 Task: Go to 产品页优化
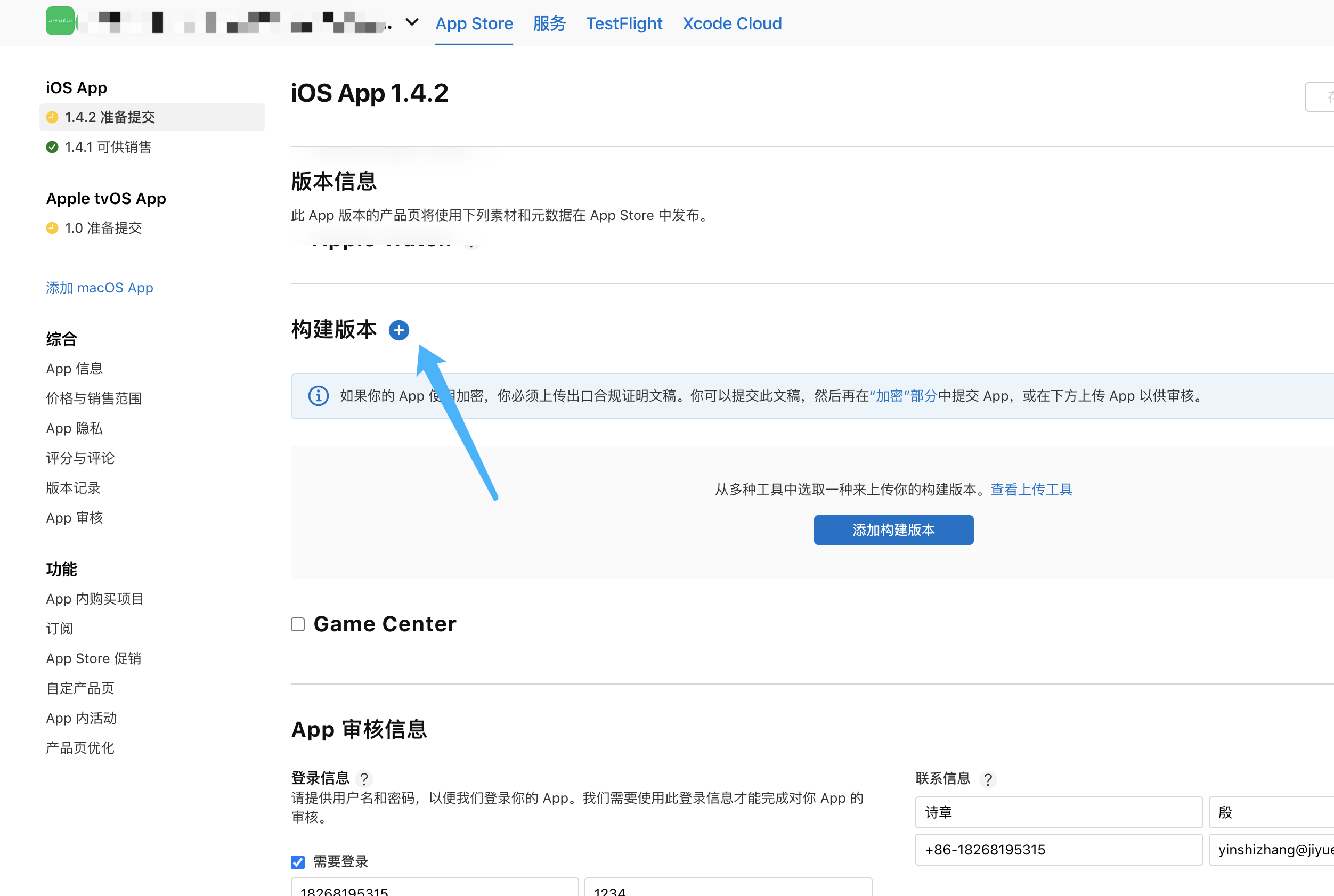(80, 748)
